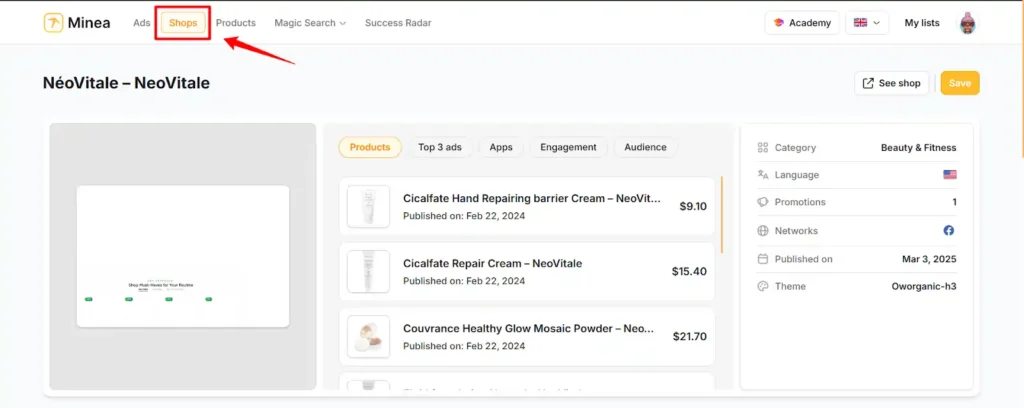The height and width of the screenshot is (408, 1024).
Task: Open Success Radar page
Action: pos(398,23)
